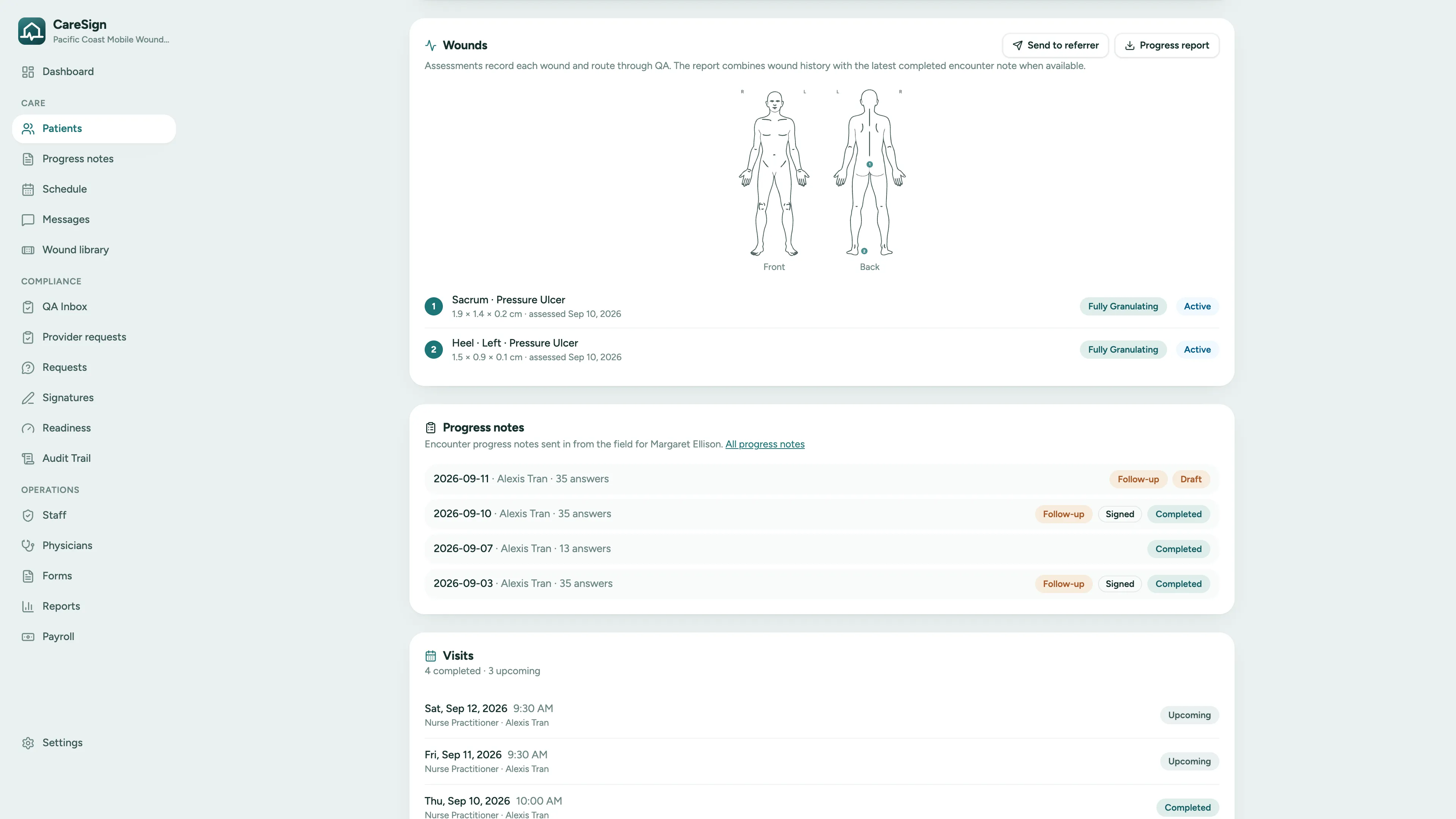Click the Forms document icon
This screenshot has width=1456, height=819.
(28, 576)
